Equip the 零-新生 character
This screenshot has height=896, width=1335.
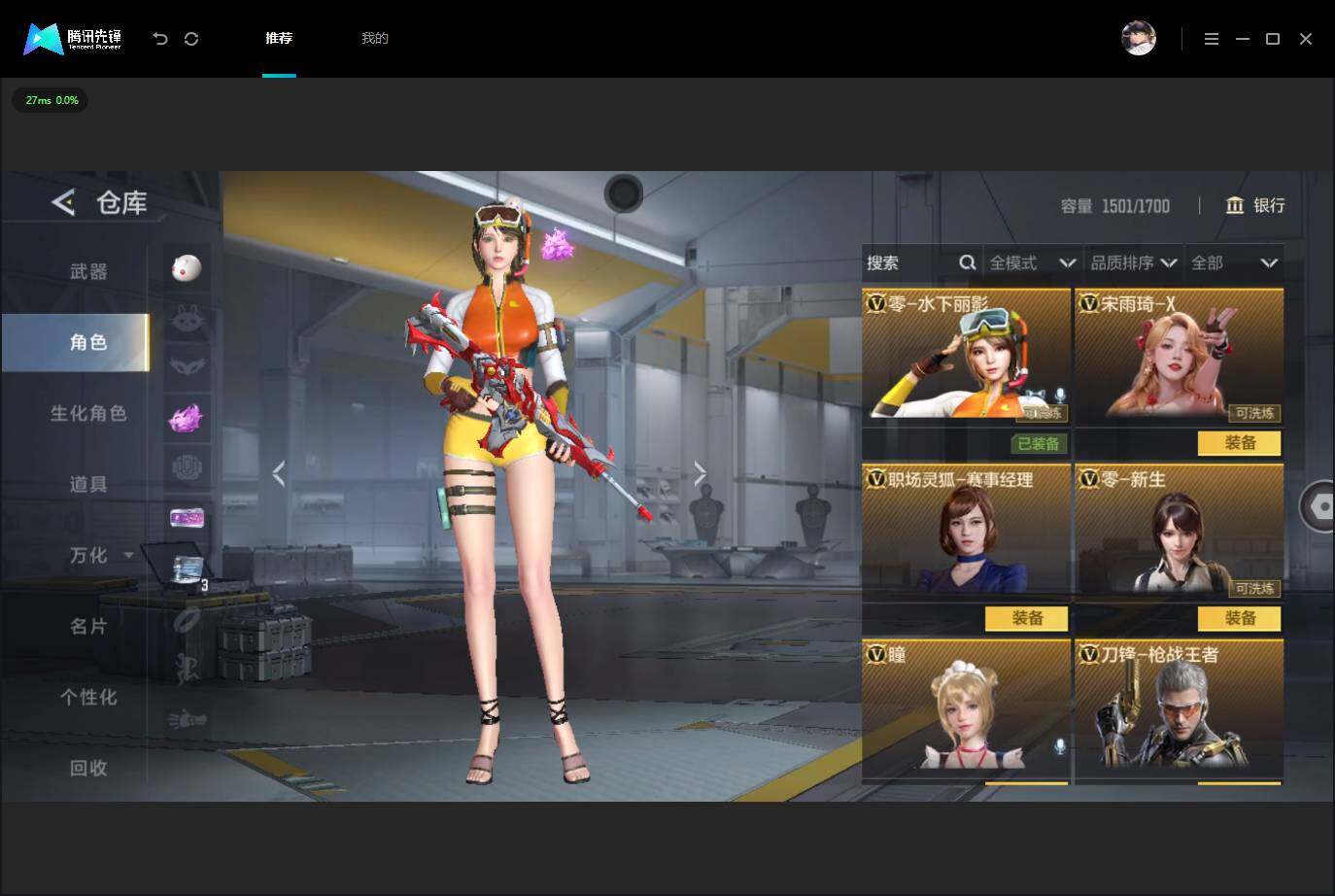click(1240, 618)
